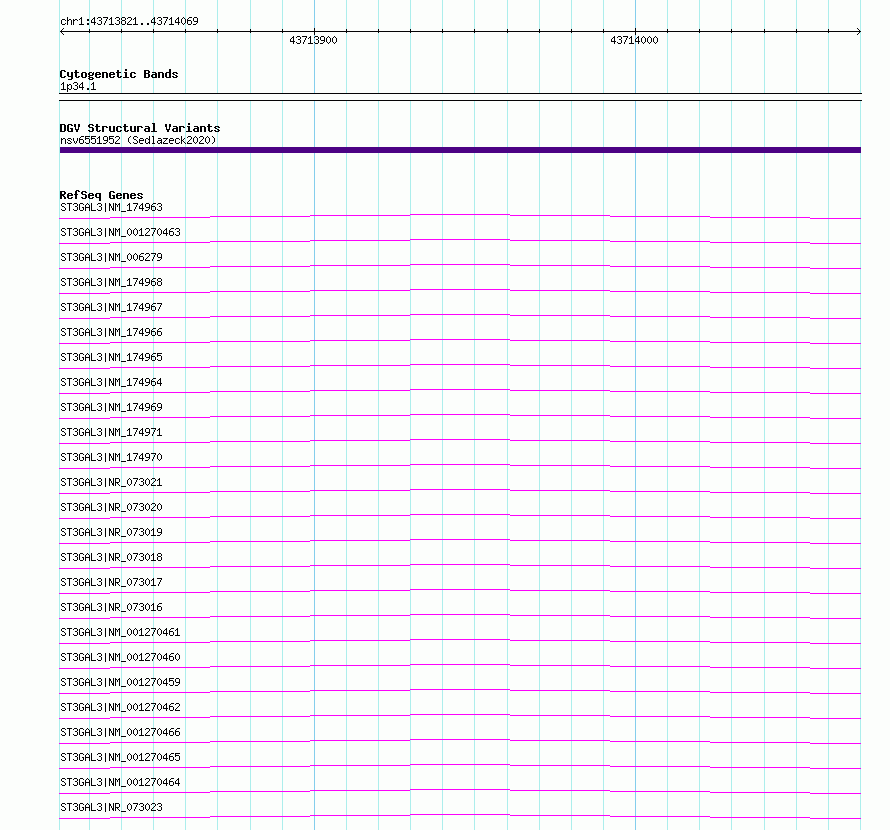Open transcript ST3GAL3|NM_174964
Viewport: 890px width, 830px height.
pyautogui.click(x=111, y=382)
